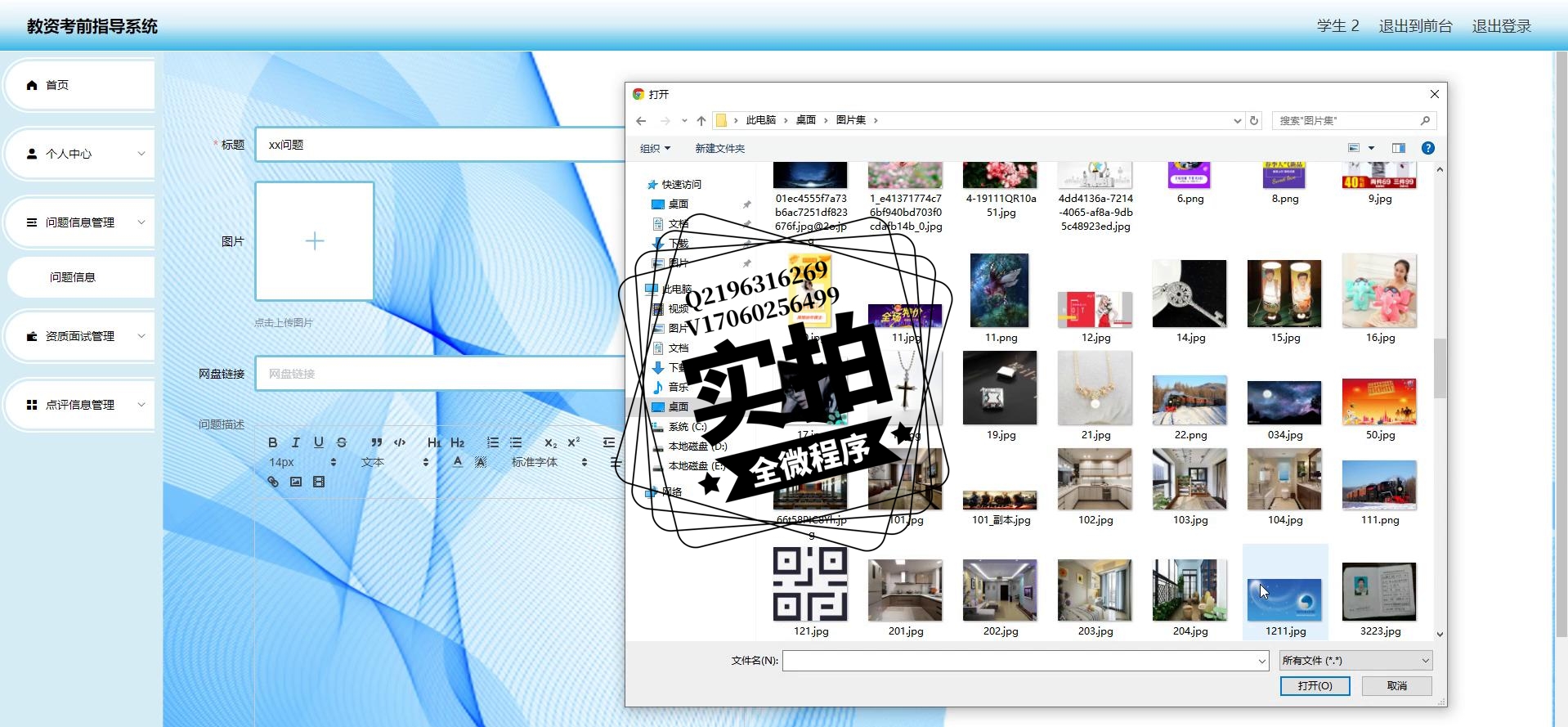Open the filename history dropdown arrow
Viewport: 1568px width, 727px height.
point(1262,661)
